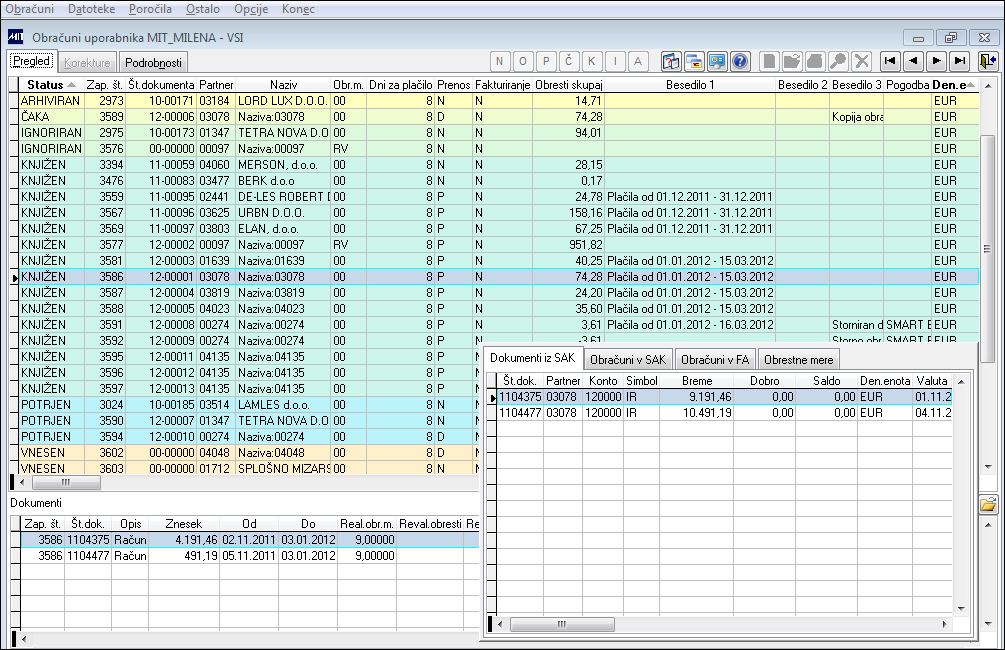This screenshot has height=650, width=1005.
Task: Click the Besedilo 1 column header
Action: [690, 85]
